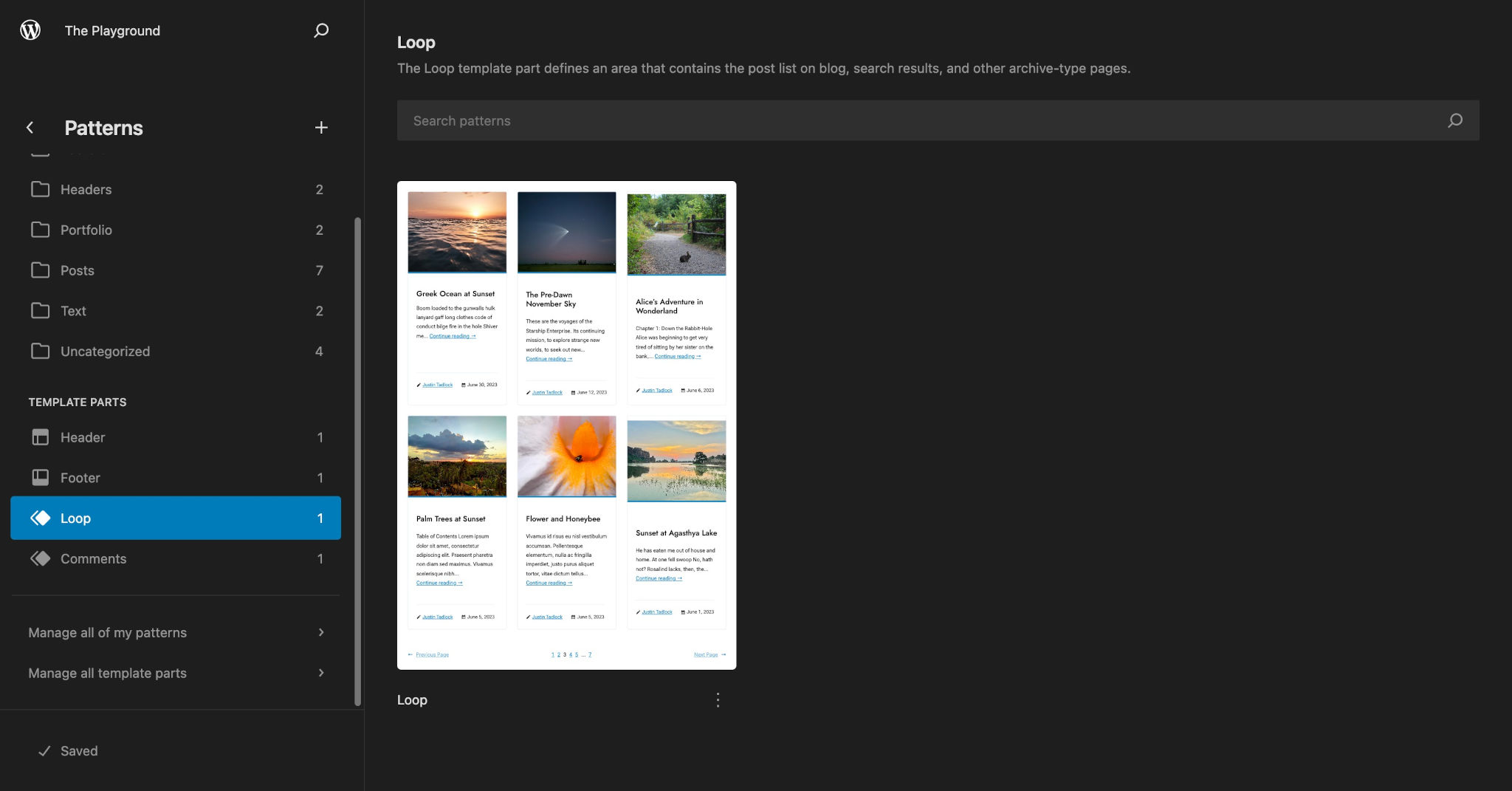Open the Loop pattern options menu

click(717, 699)
